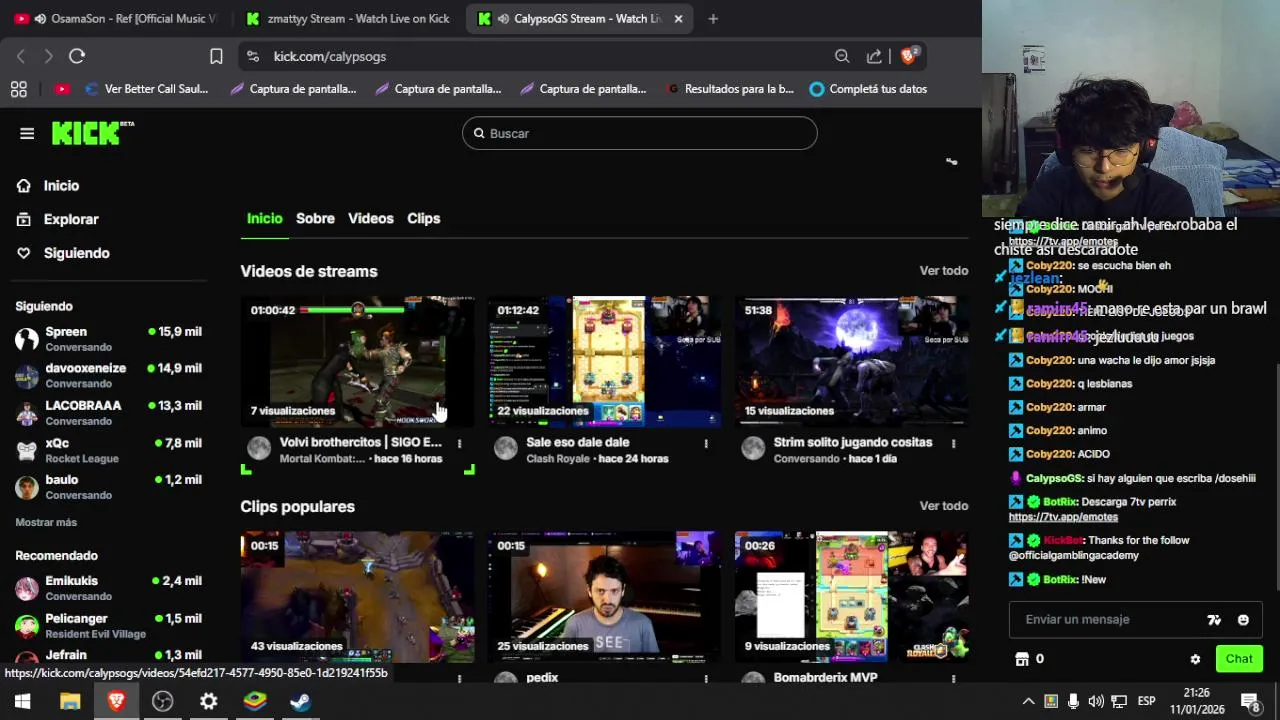The width and height of the screenshot is (1280, 720).
Task: Open Resultados para la b... bookmark
Action: click(x=730, y=89)
